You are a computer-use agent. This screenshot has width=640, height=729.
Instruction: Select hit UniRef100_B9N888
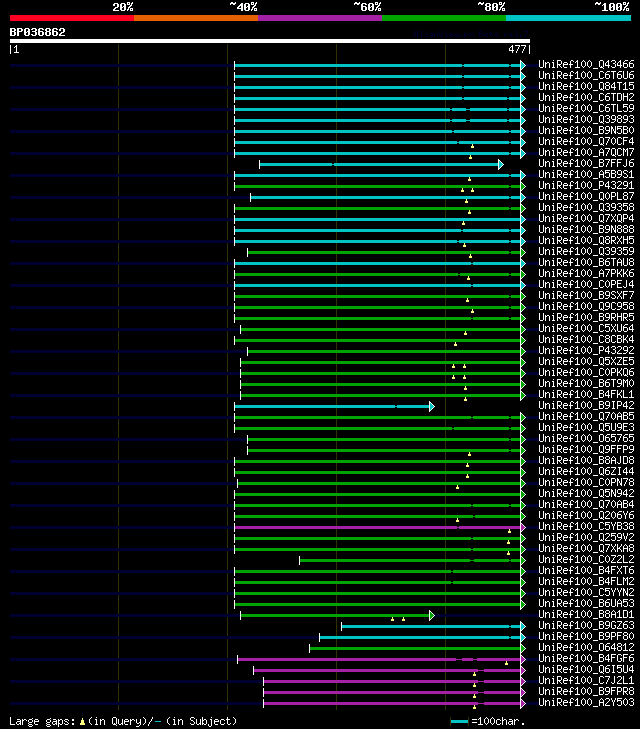pyautogui.click(x=586, y=230)
